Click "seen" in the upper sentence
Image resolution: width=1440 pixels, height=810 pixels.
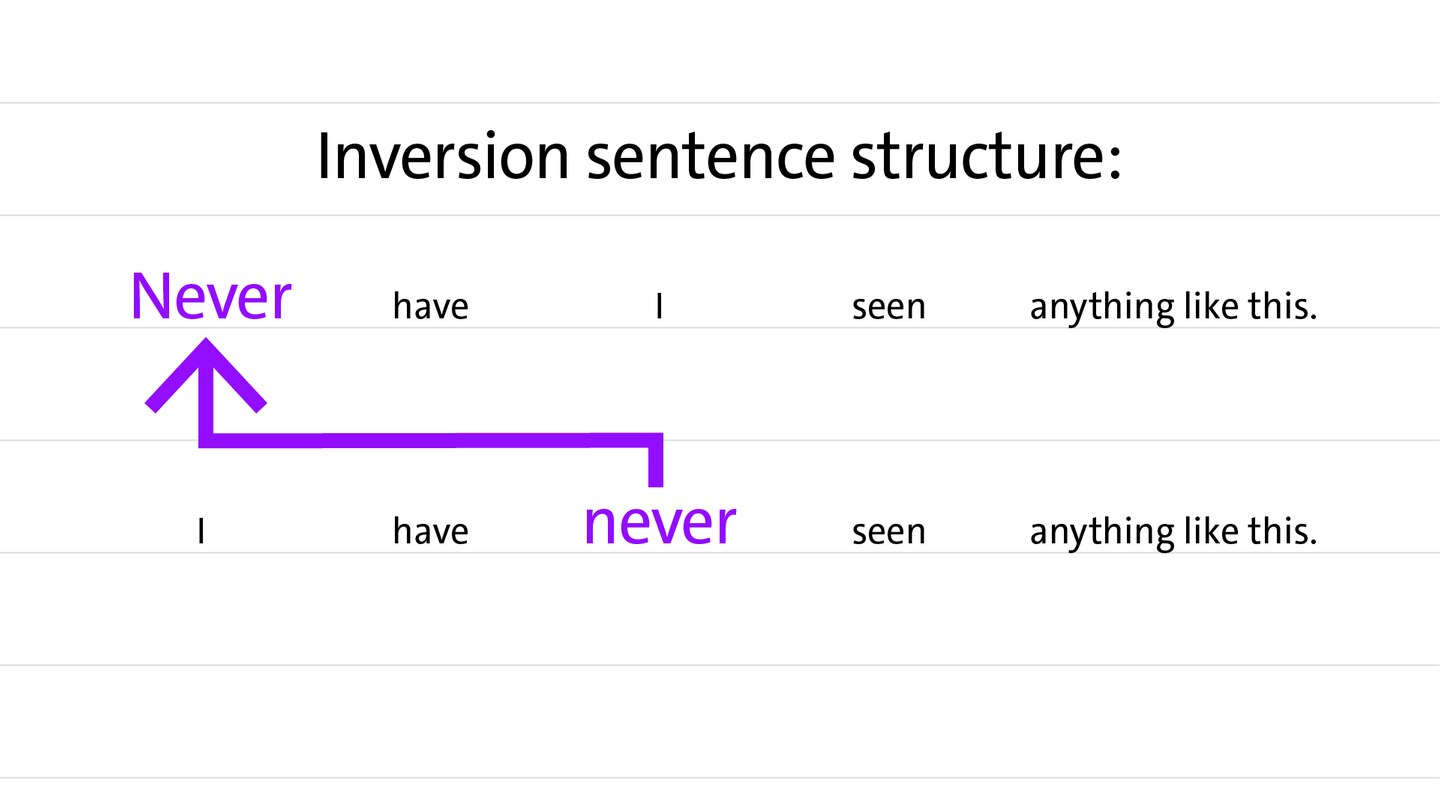tap(888, 306)
